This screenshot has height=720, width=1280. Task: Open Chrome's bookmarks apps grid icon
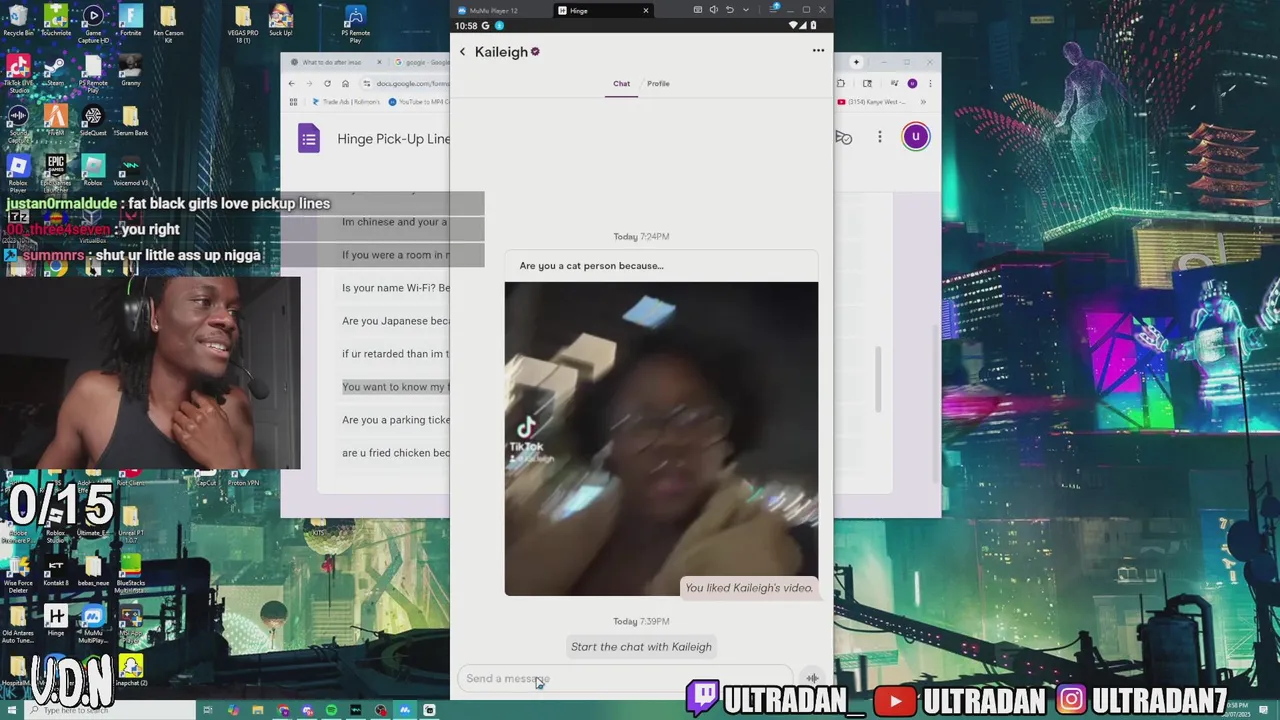pyautogui.click(x=293, y=102)
